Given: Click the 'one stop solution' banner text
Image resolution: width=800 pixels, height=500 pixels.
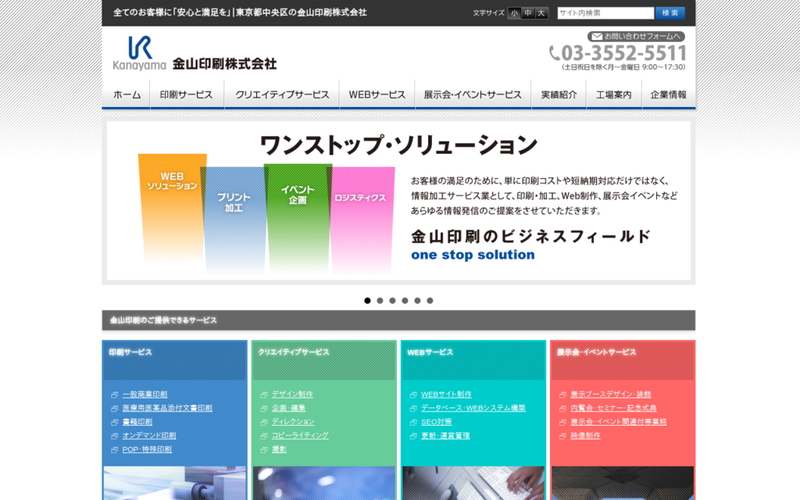Looking at the screenshot, I should coord(473,255).
